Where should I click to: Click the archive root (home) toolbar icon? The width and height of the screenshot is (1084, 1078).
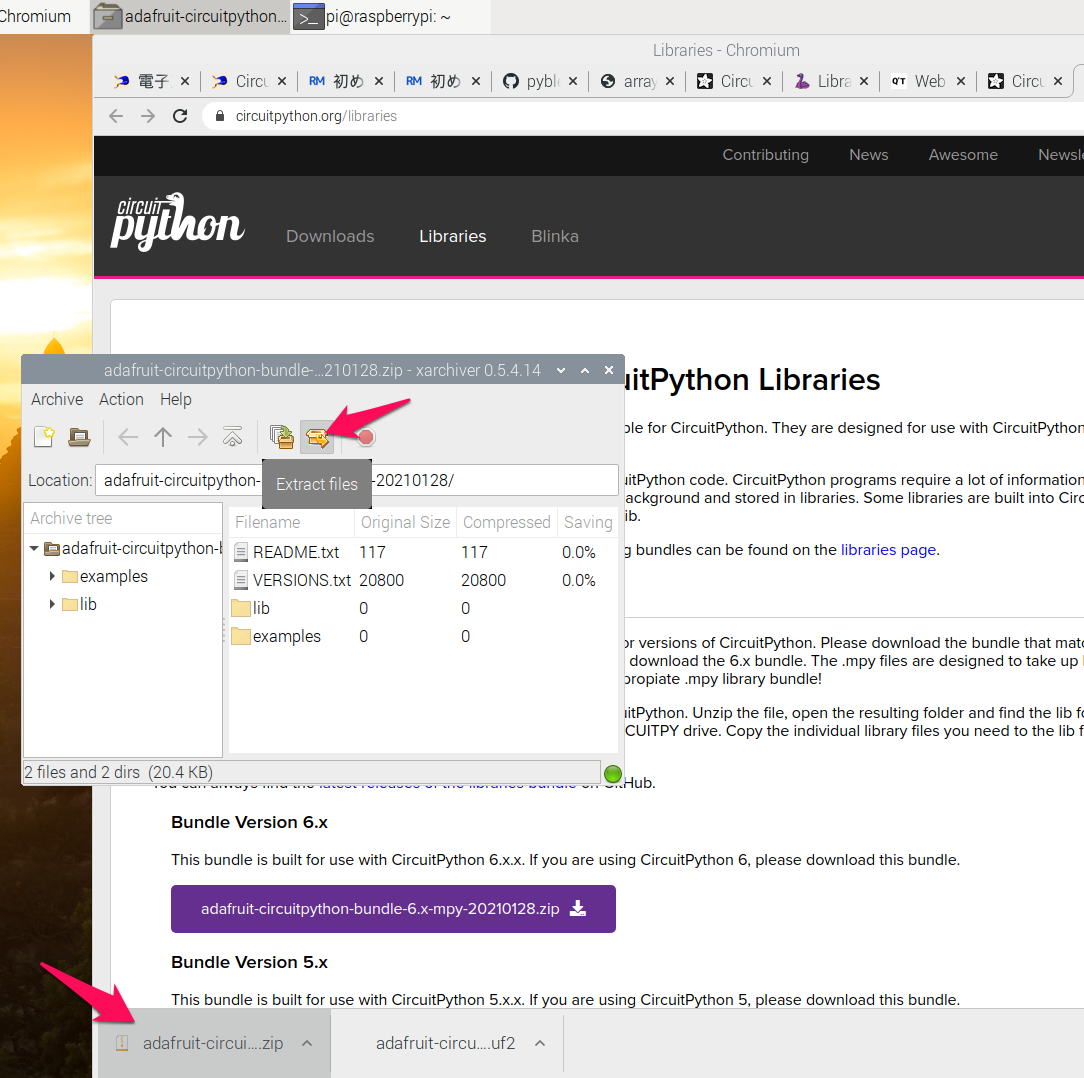point(232,437)
